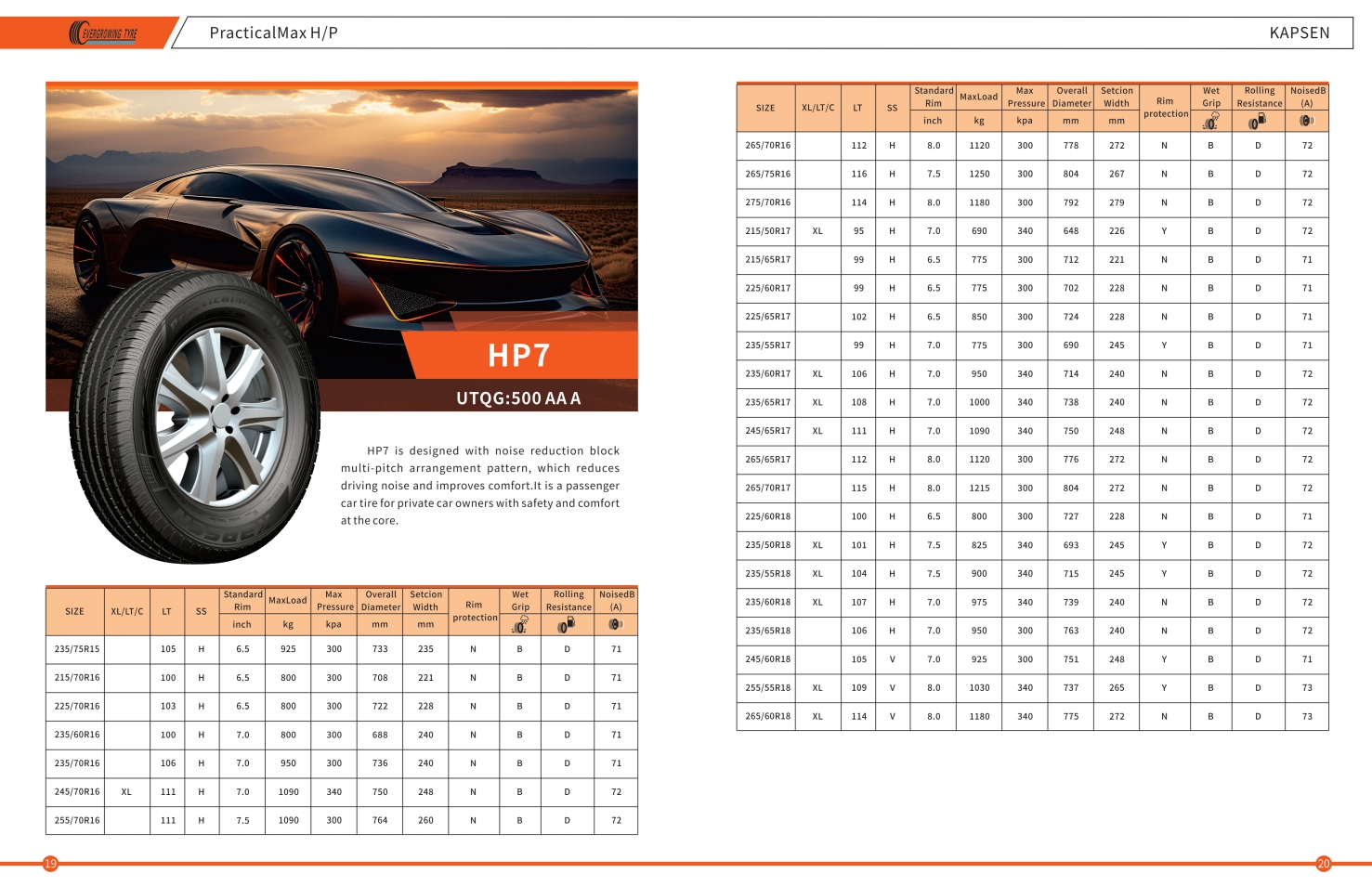Click max load 1030 in the 255/55R18 row
This screenshot has width=1372, height=886.
click(979, 688)
